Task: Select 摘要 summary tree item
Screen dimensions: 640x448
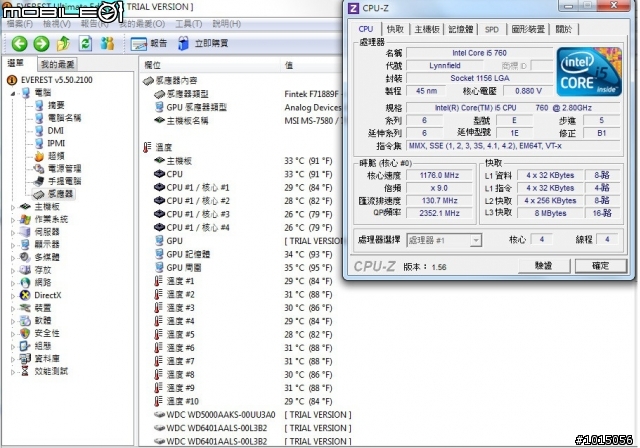Action: [x=56, y=105]
